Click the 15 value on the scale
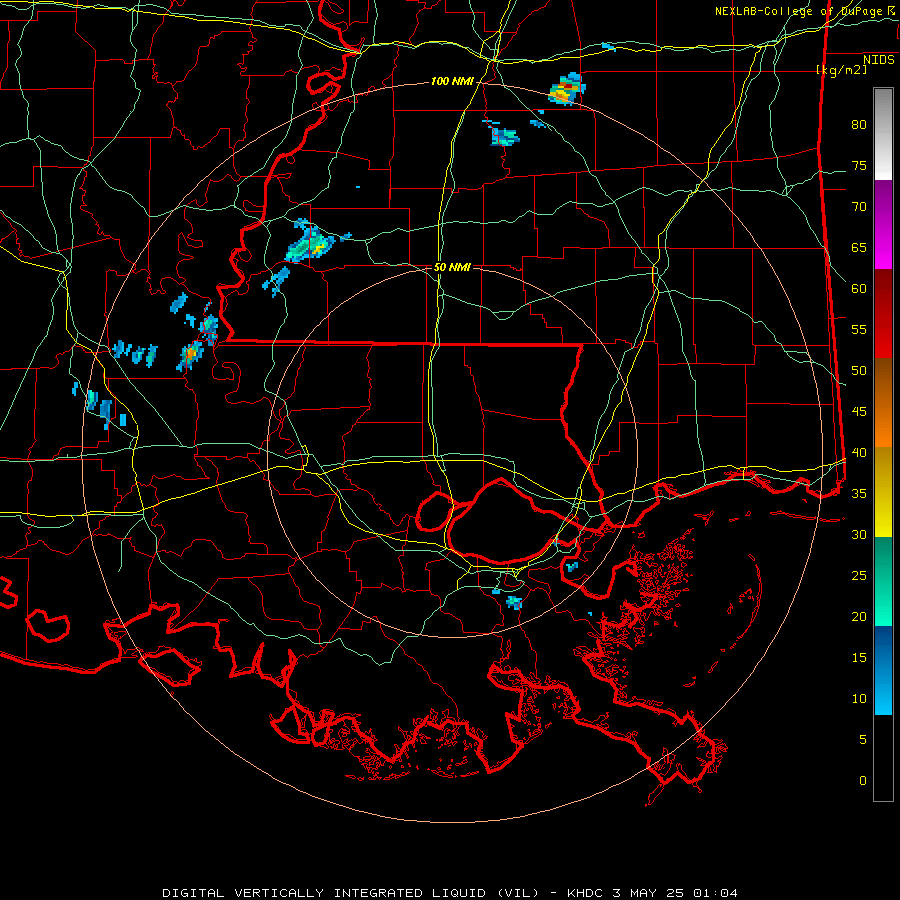This screenshot has width=900, height=900. (x=859, y=657)
